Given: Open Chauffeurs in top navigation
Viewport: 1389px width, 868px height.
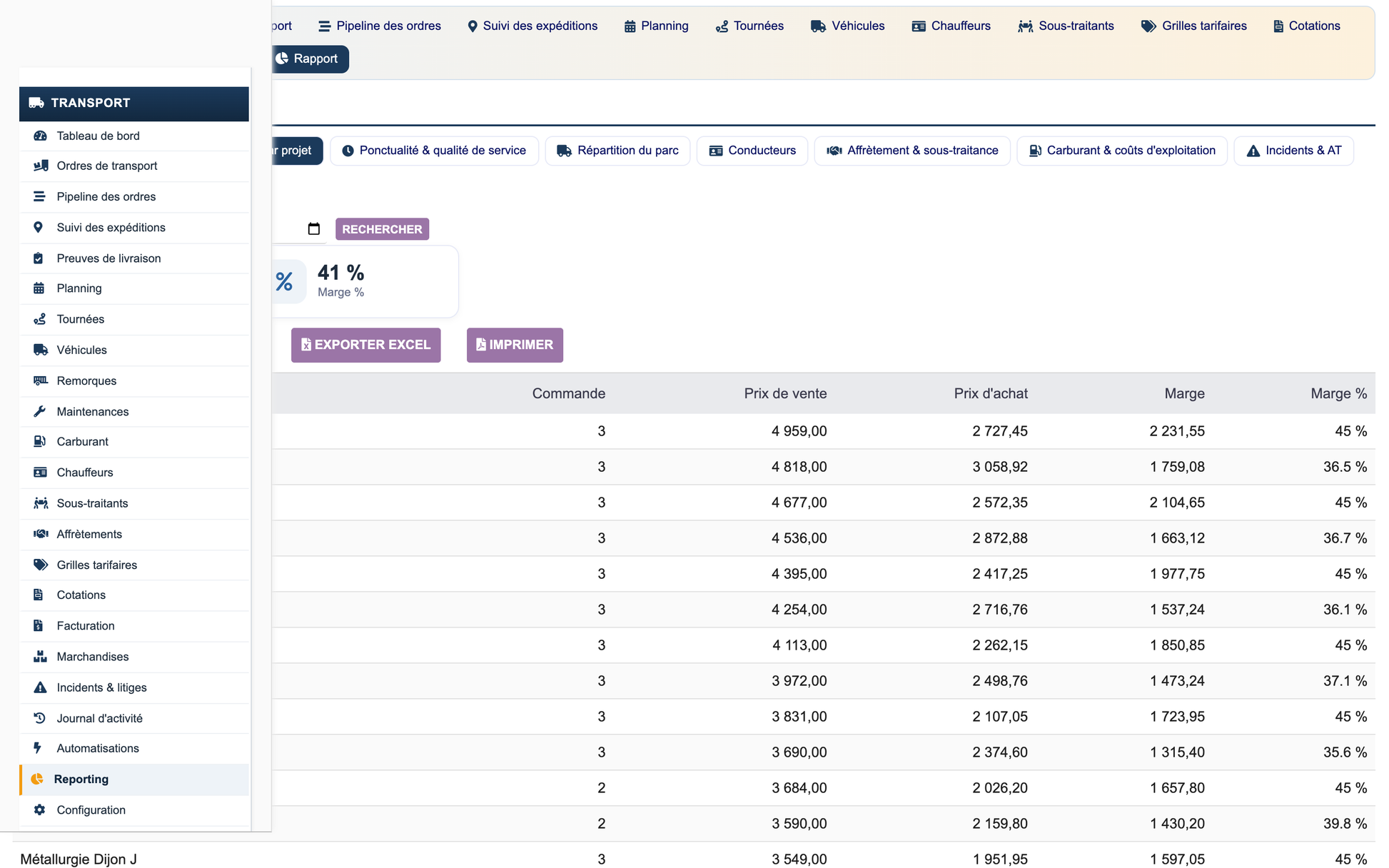Looking at the screenshot, I should tap(951, 26).
